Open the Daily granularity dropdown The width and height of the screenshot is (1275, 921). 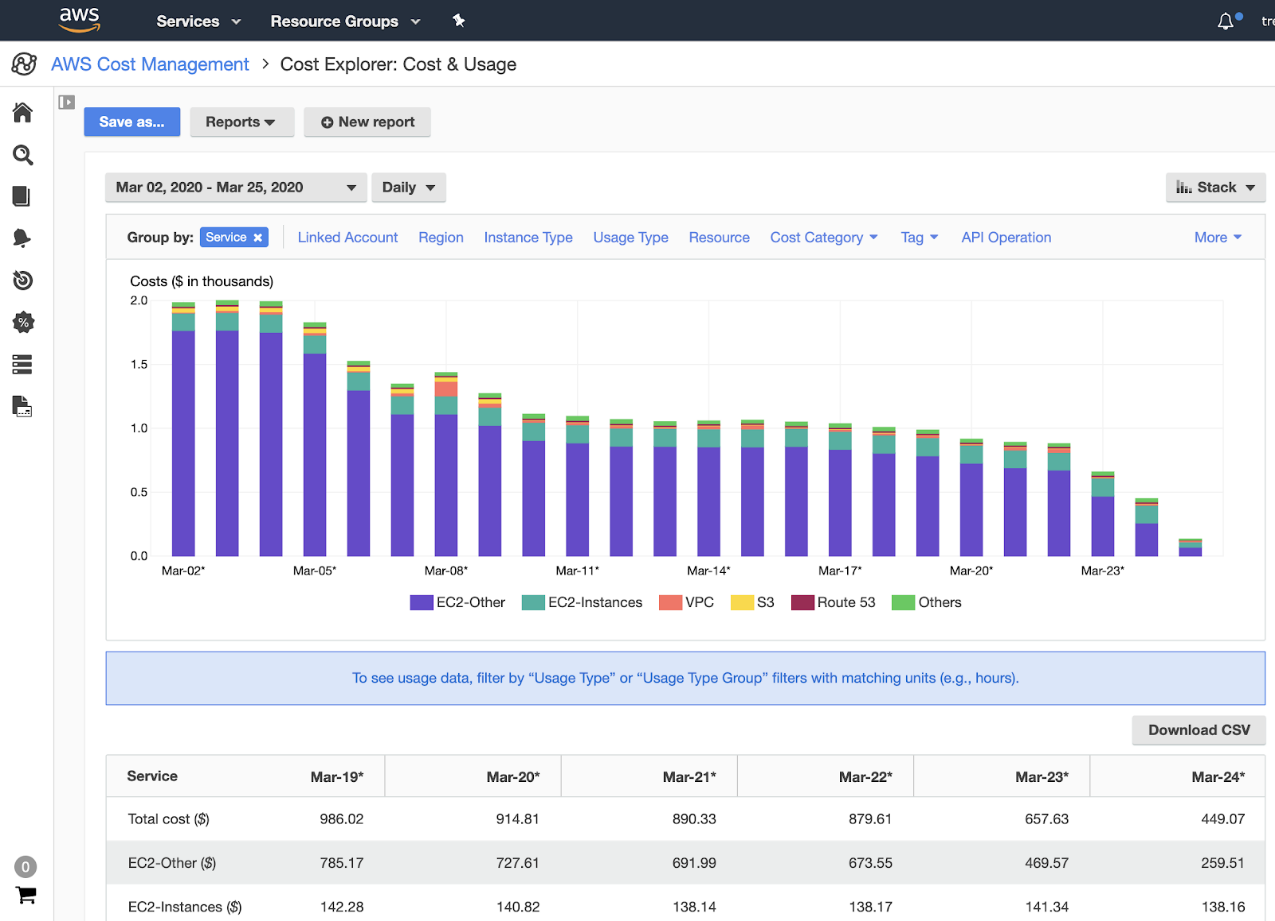(409, 187)
